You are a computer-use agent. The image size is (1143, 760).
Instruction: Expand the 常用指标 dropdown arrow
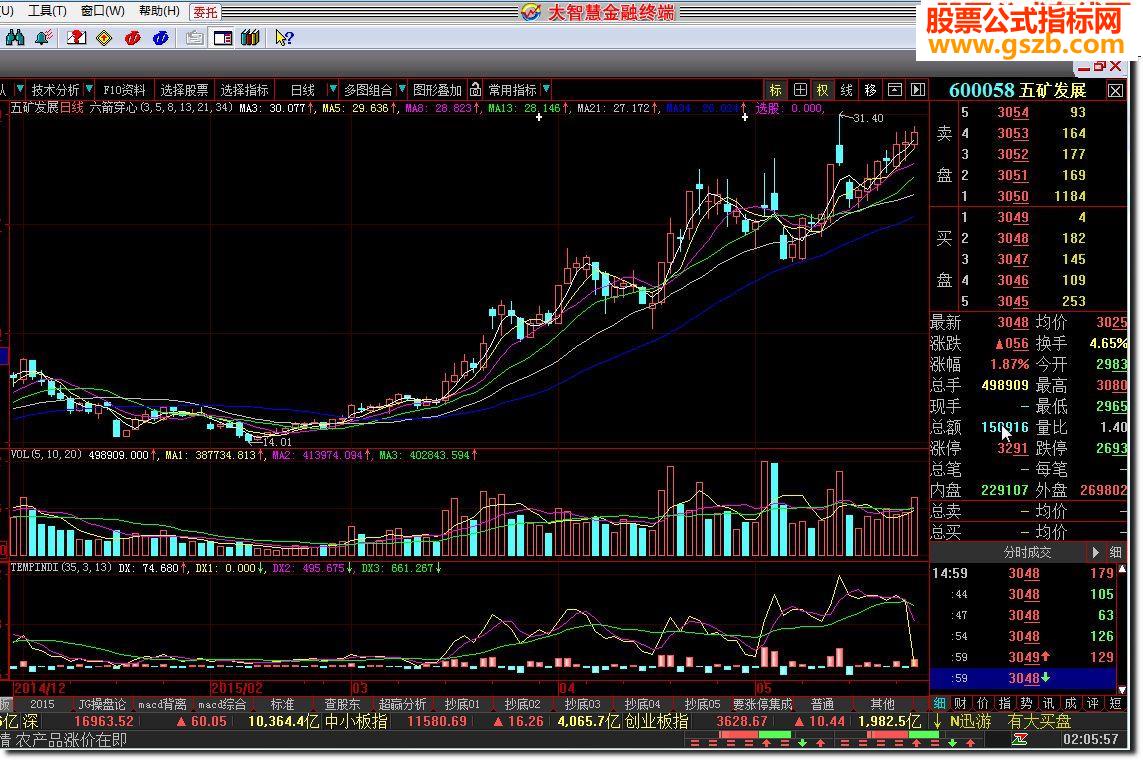546,89
